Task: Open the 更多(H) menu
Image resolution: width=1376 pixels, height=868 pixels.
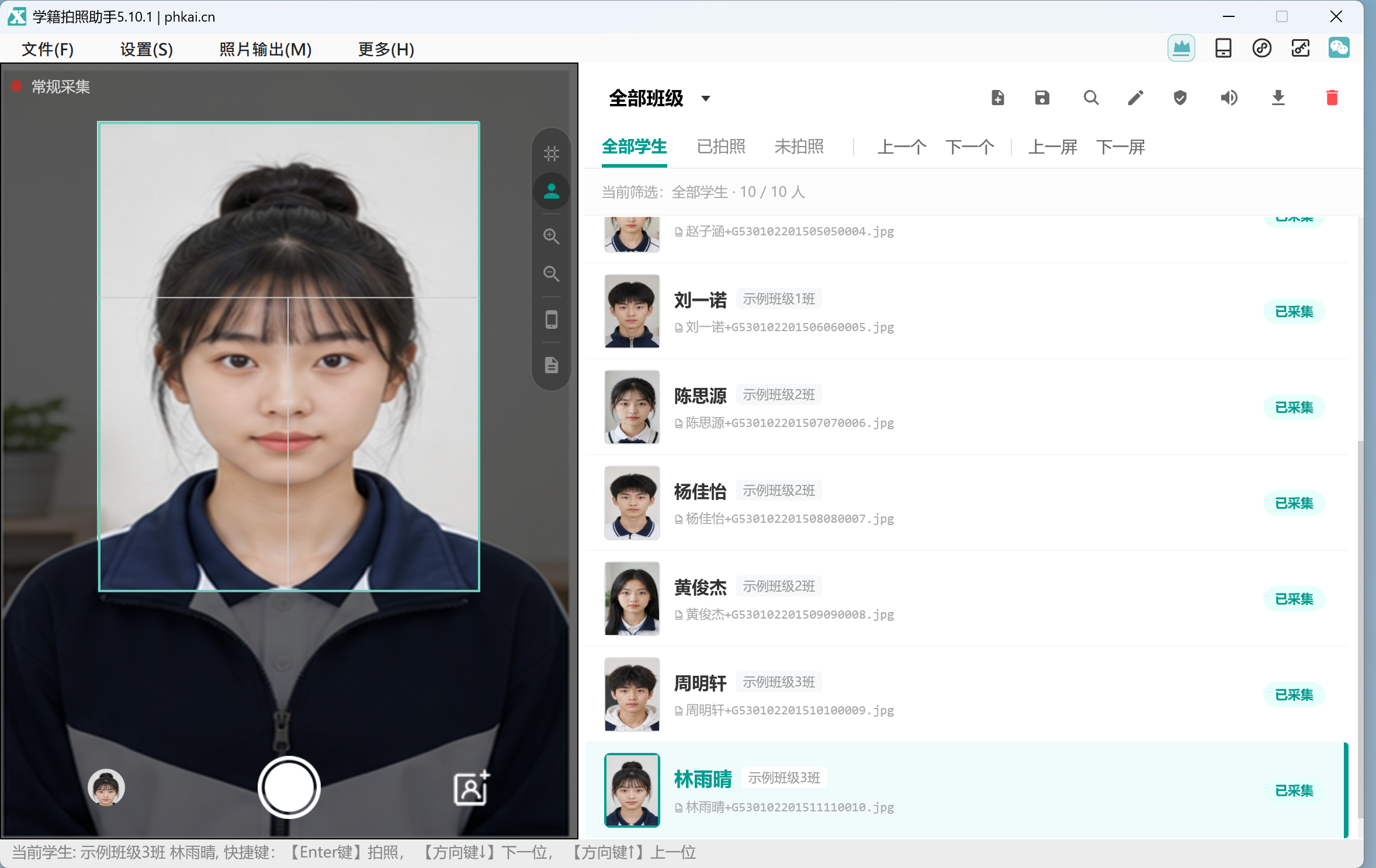Action: [386, 49]
